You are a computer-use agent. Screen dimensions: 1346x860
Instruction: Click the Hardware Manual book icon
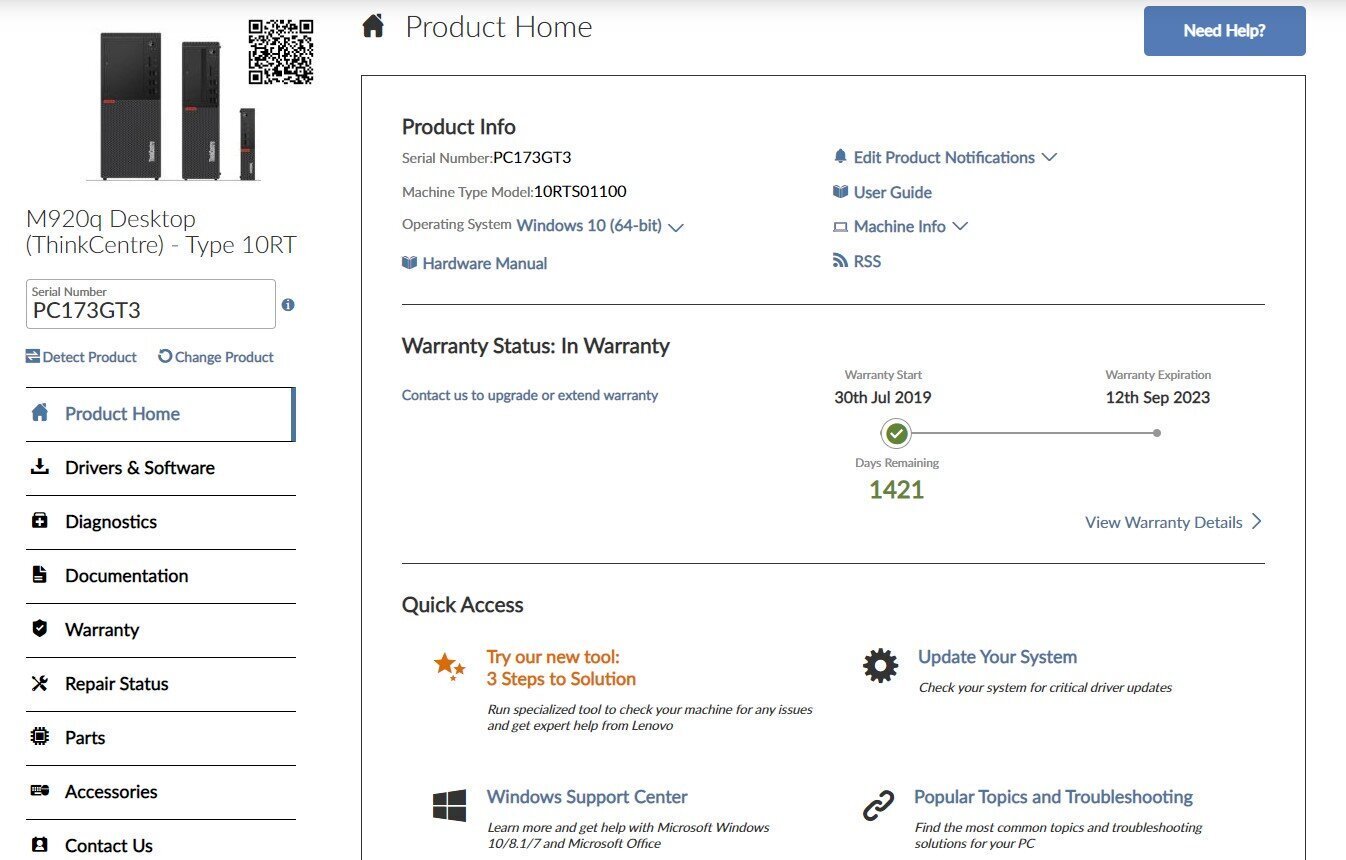click(409, 263)
